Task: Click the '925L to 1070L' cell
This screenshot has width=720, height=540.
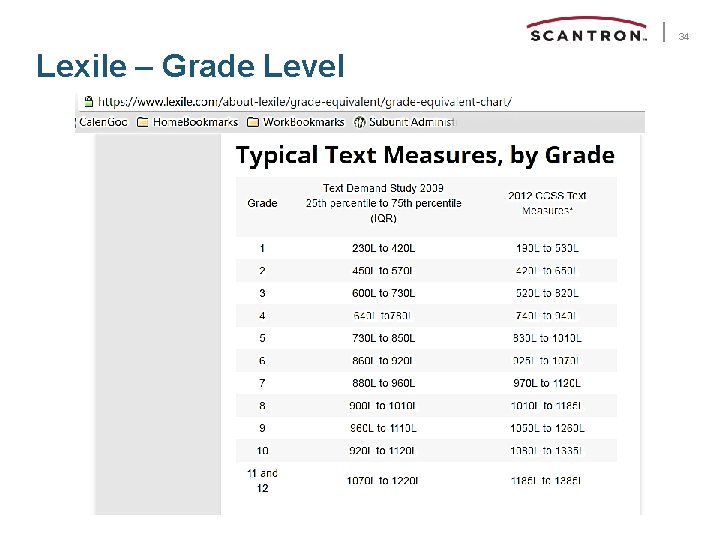Action: (x=546, y=361)
